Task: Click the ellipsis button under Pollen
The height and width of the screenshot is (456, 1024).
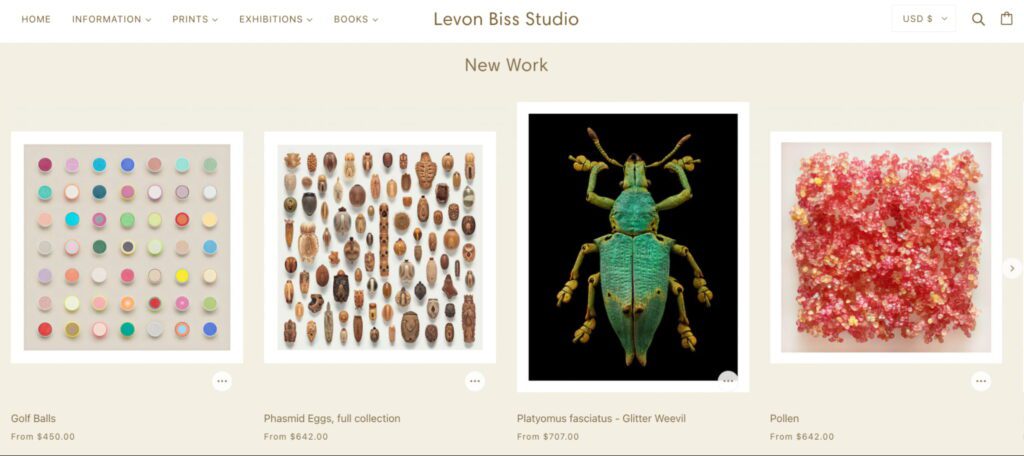Action: 981,381
